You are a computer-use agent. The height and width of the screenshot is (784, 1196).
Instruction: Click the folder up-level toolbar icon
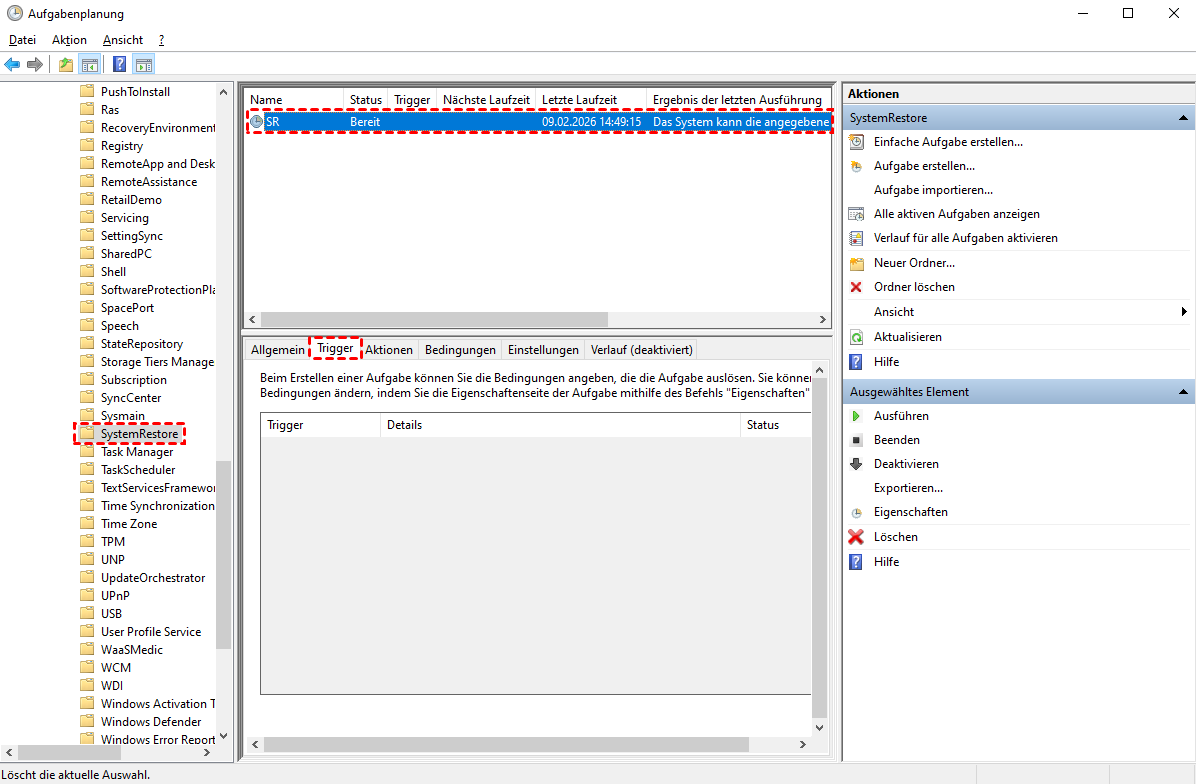point(66,65)
